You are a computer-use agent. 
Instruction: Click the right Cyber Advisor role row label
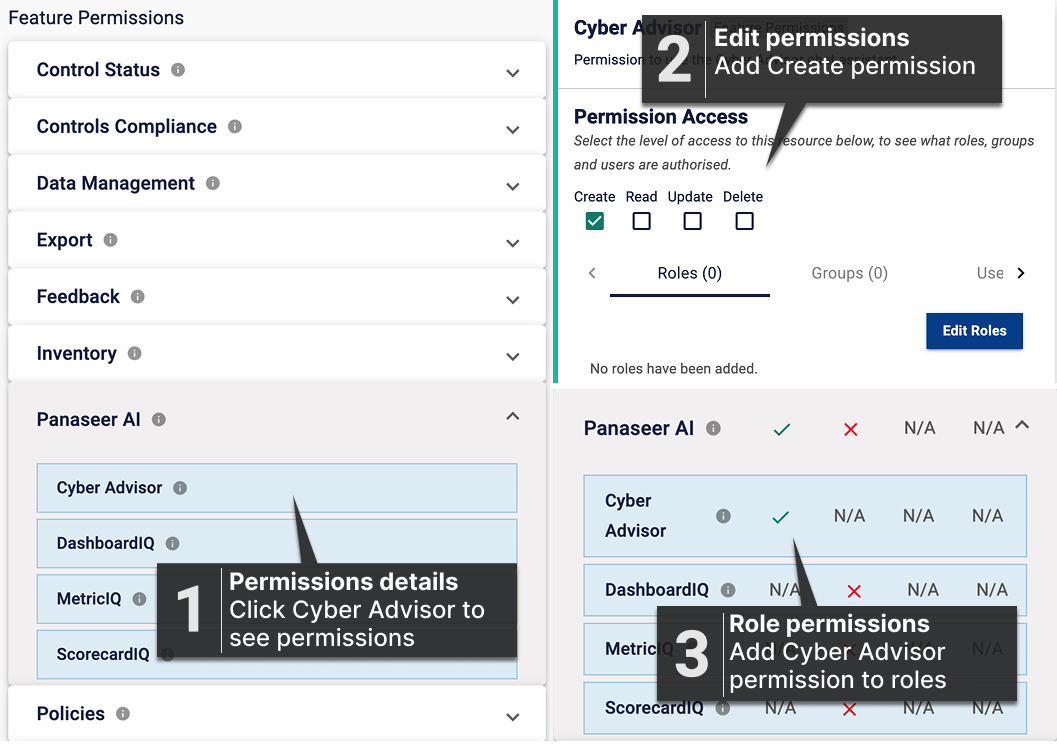(636, 516)
